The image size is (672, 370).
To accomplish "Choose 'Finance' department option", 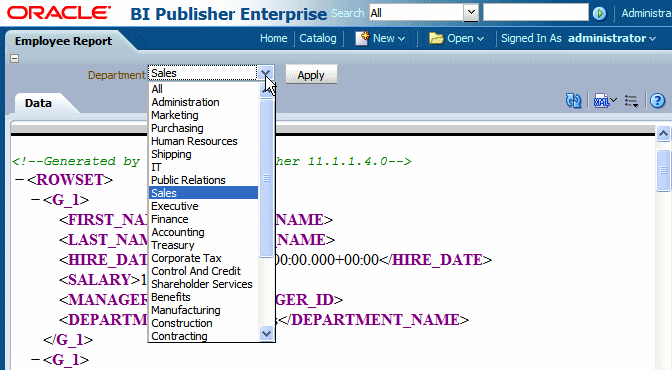I will coord(204,219).
